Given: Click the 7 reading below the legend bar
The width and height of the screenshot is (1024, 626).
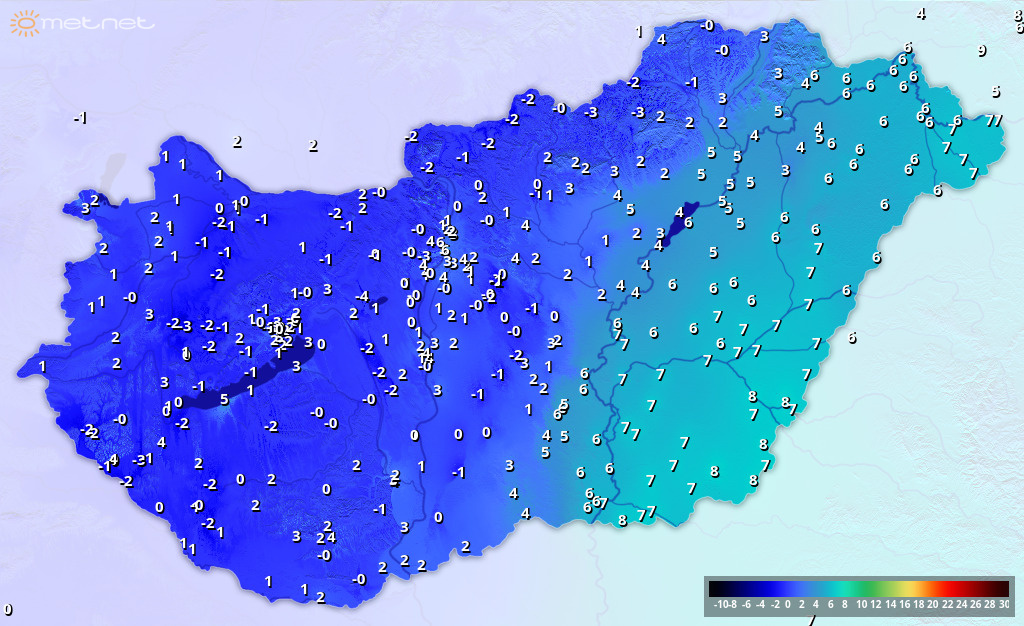Looking at the screenshot, I should click(812, 621).
